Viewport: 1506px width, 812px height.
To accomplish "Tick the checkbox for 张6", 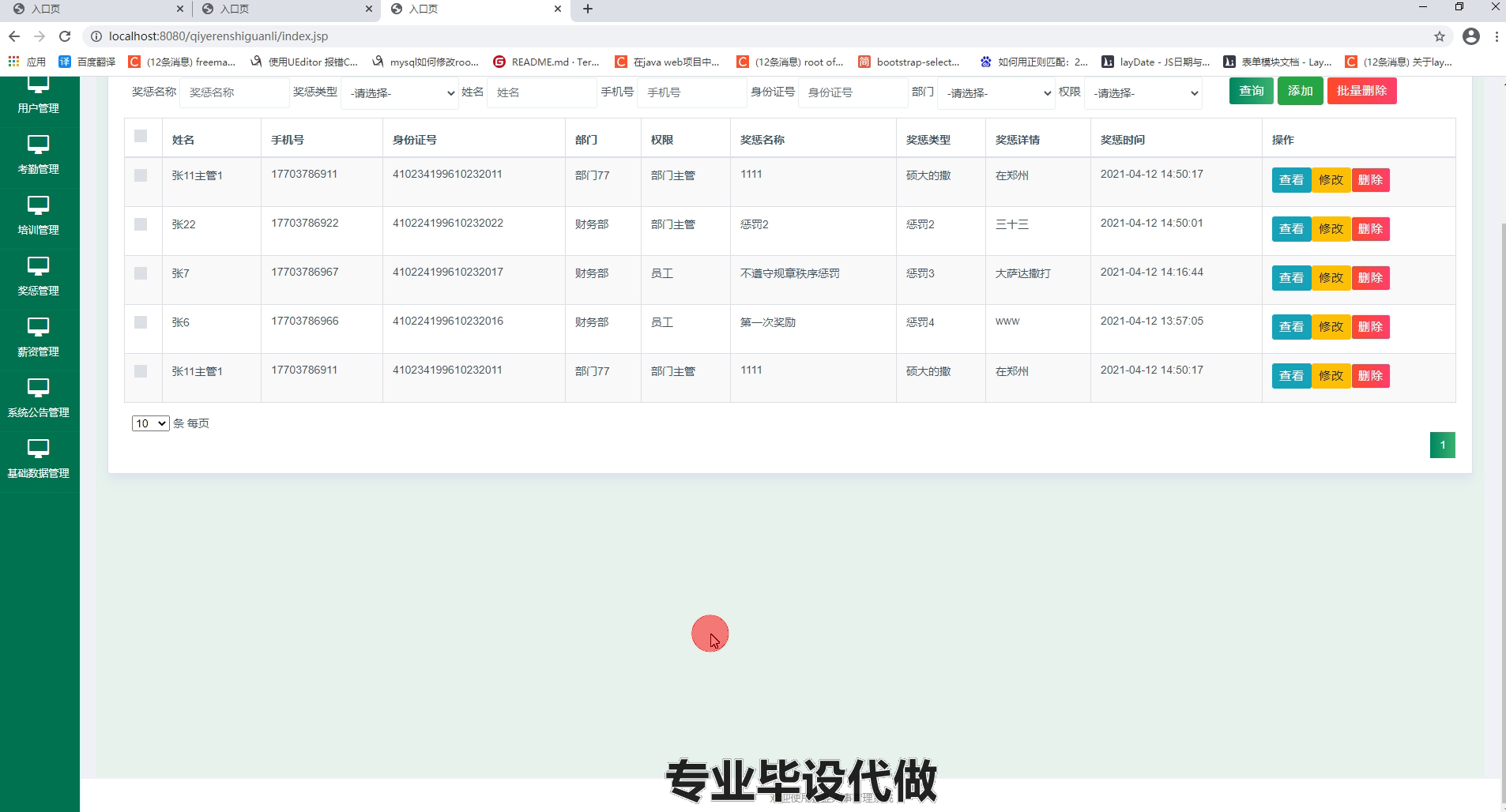I will pyautogui.click(x=141, y=322).
